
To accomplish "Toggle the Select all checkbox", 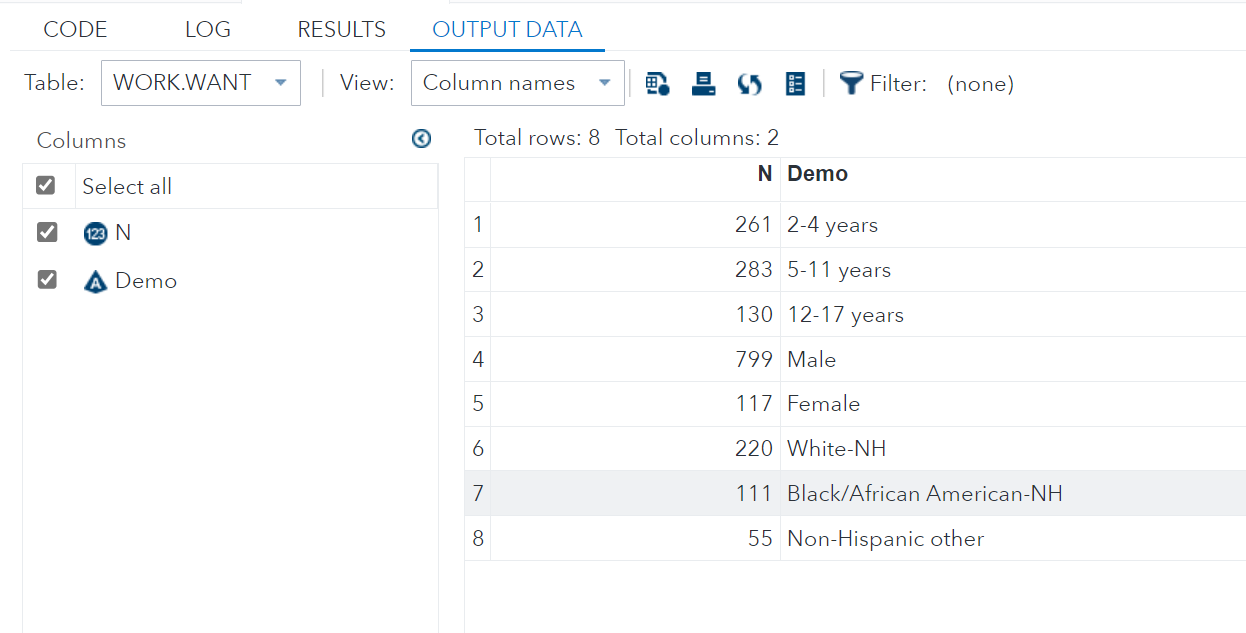I will tap(46, 185).
